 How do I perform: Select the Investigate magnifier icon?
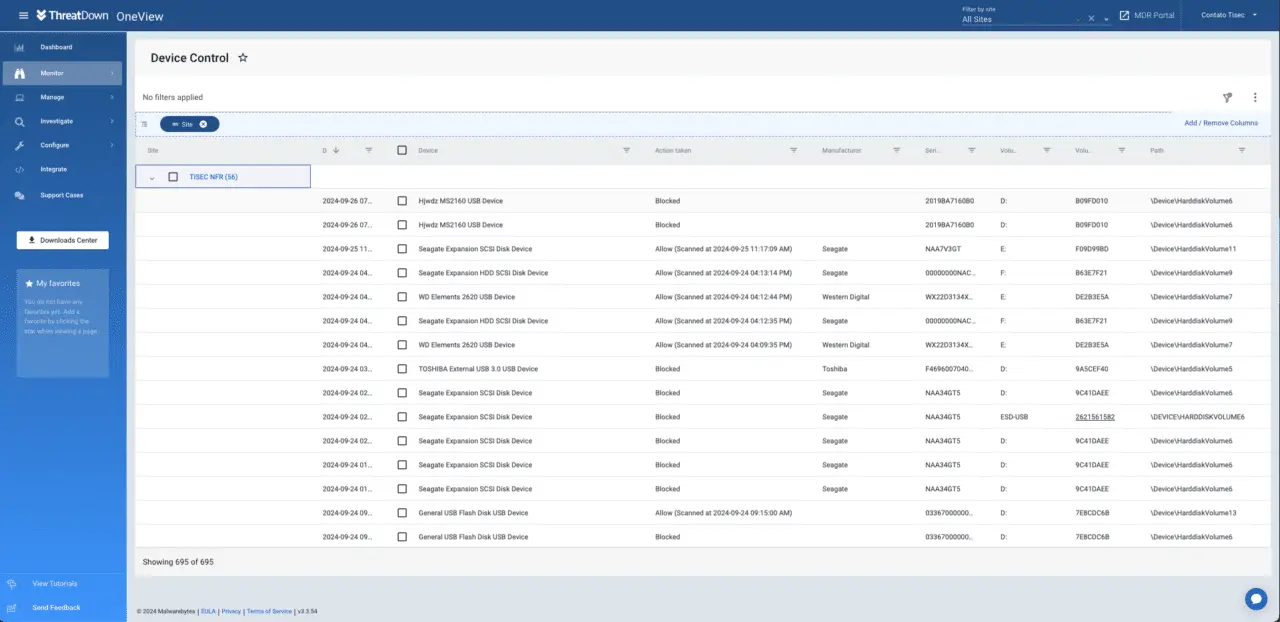[20, 121]
